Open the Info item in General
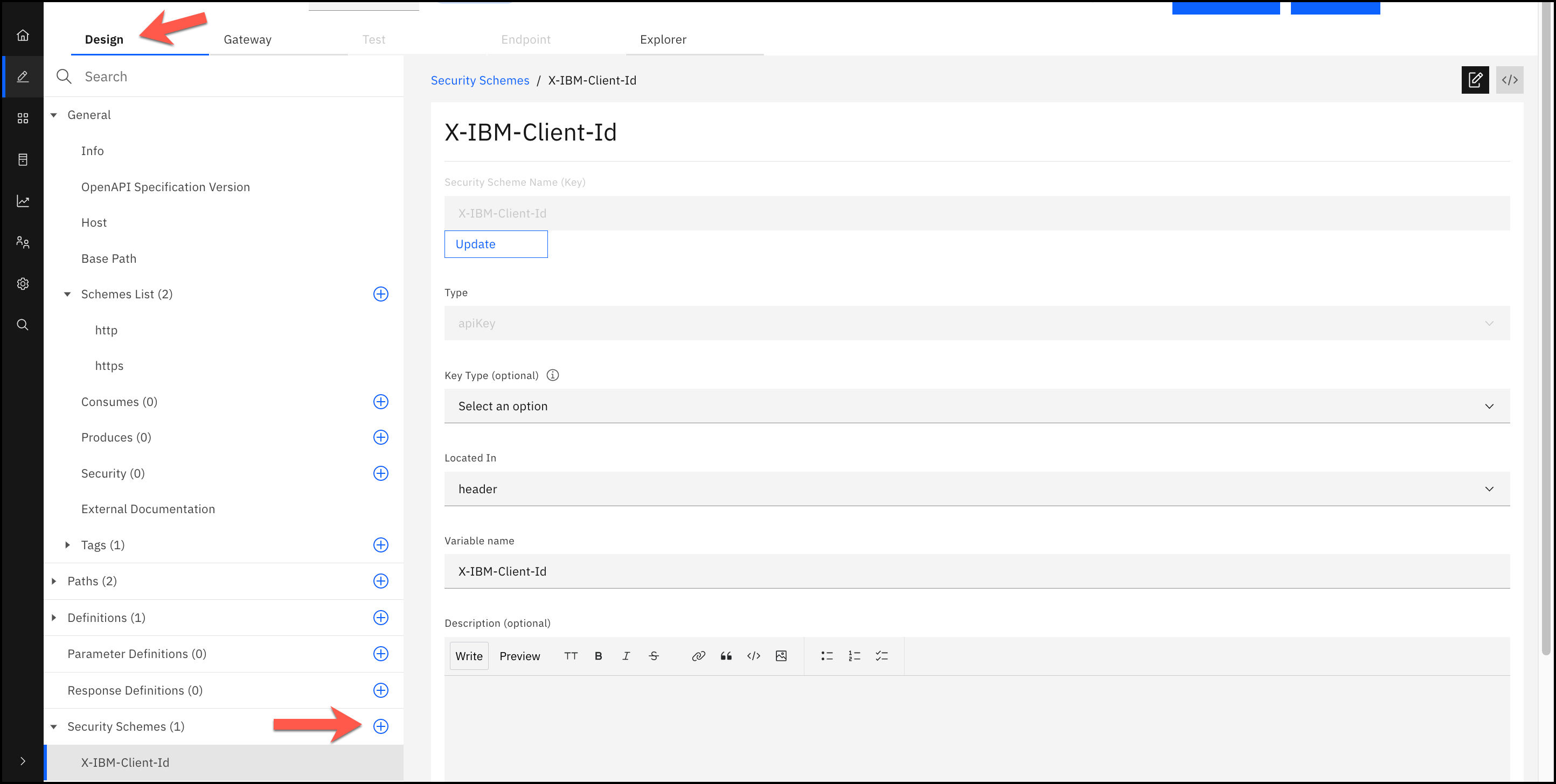This screenshot has width=1556, height=784. tap(93, 151)
